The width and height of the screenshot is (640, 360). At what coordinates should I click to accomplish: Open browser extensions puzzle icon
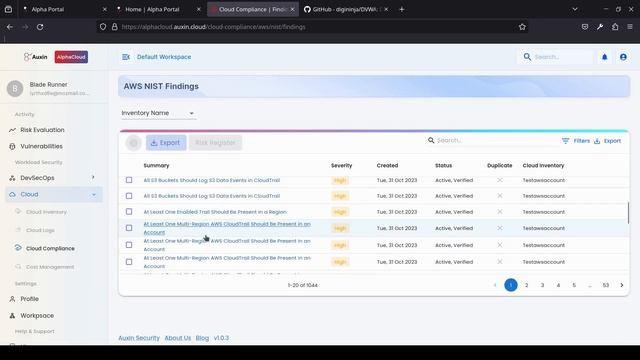(x=615, y=27)
